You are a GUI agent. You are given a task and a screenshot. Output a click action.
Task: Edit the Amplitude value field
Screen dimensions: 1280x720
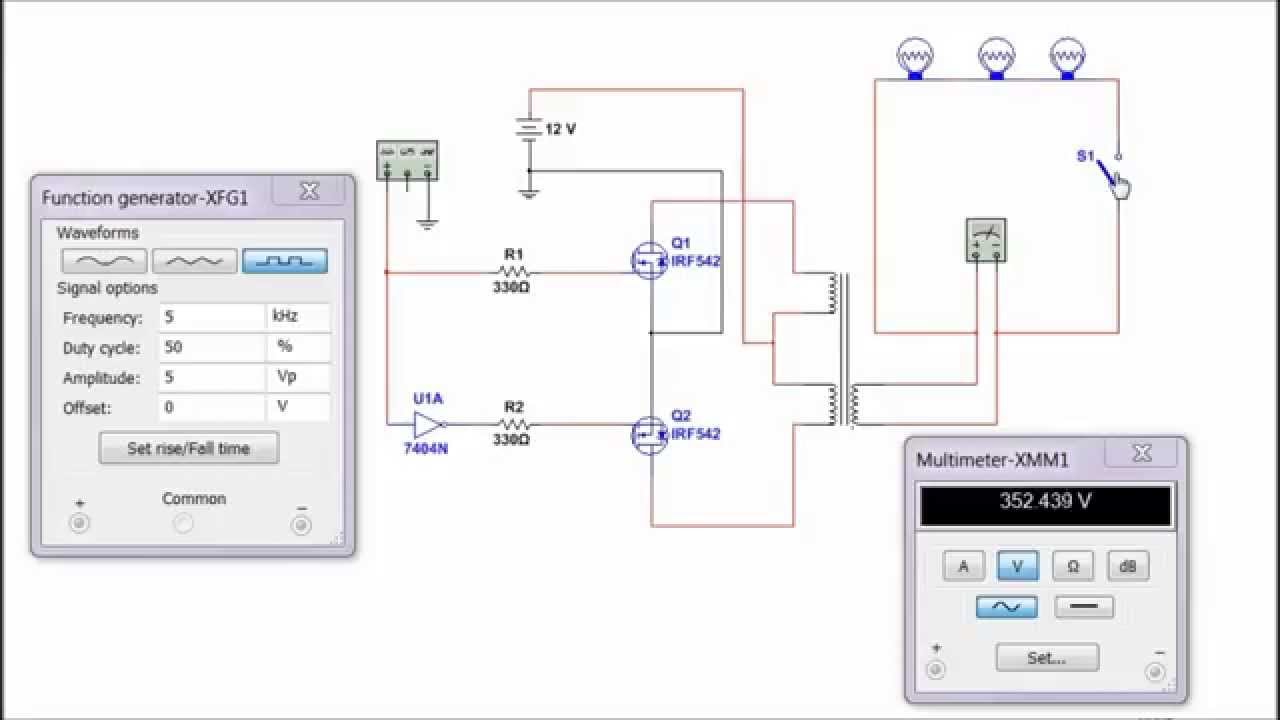click(211, 378)
